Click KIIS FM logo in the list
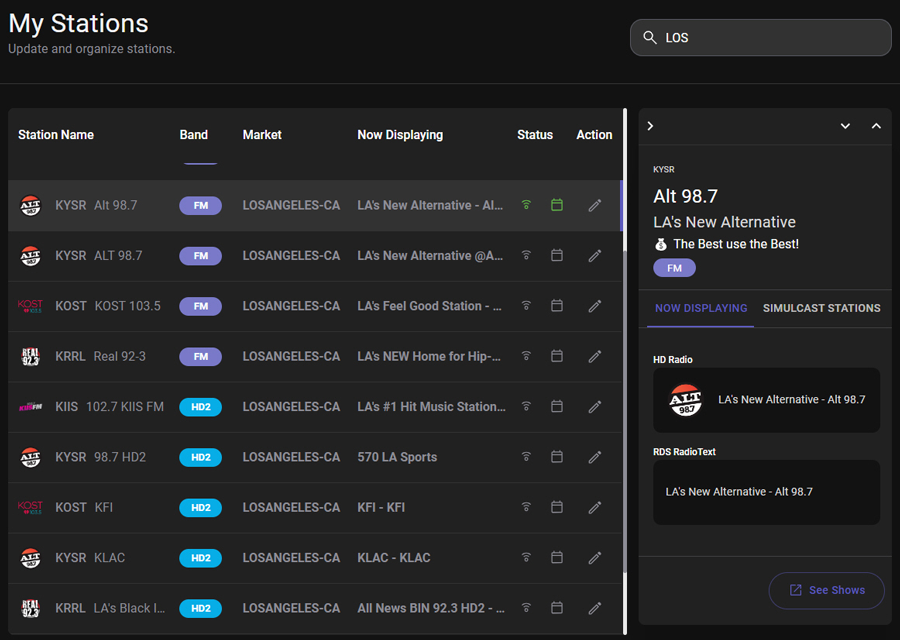Viewport: 900px width, 640px height. coord(30,407)
